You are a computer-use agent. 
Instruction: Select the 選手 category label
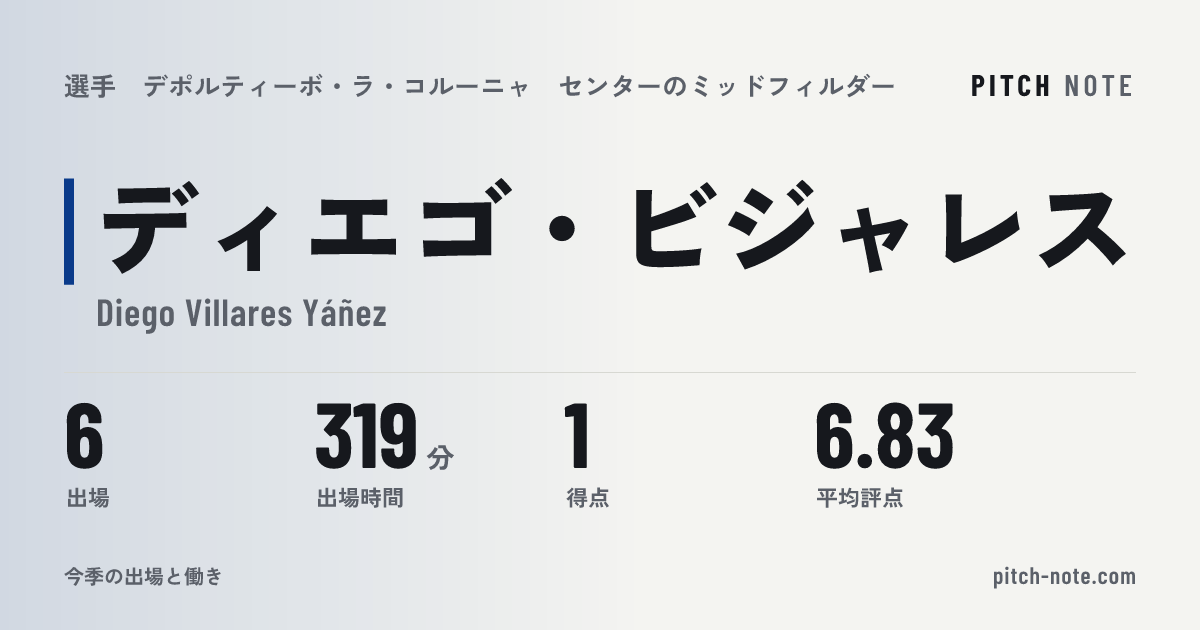pos(90,87)
